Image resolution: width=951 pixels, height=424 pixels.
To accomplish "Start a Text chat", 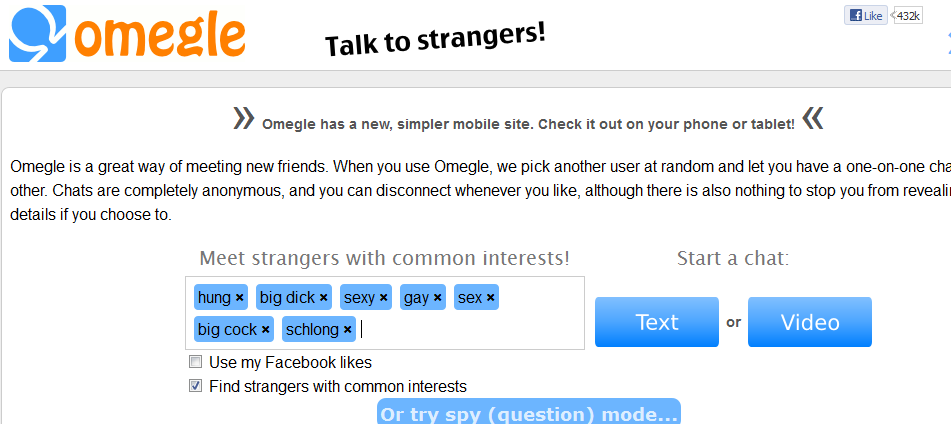I will click(x=657, y=322).
